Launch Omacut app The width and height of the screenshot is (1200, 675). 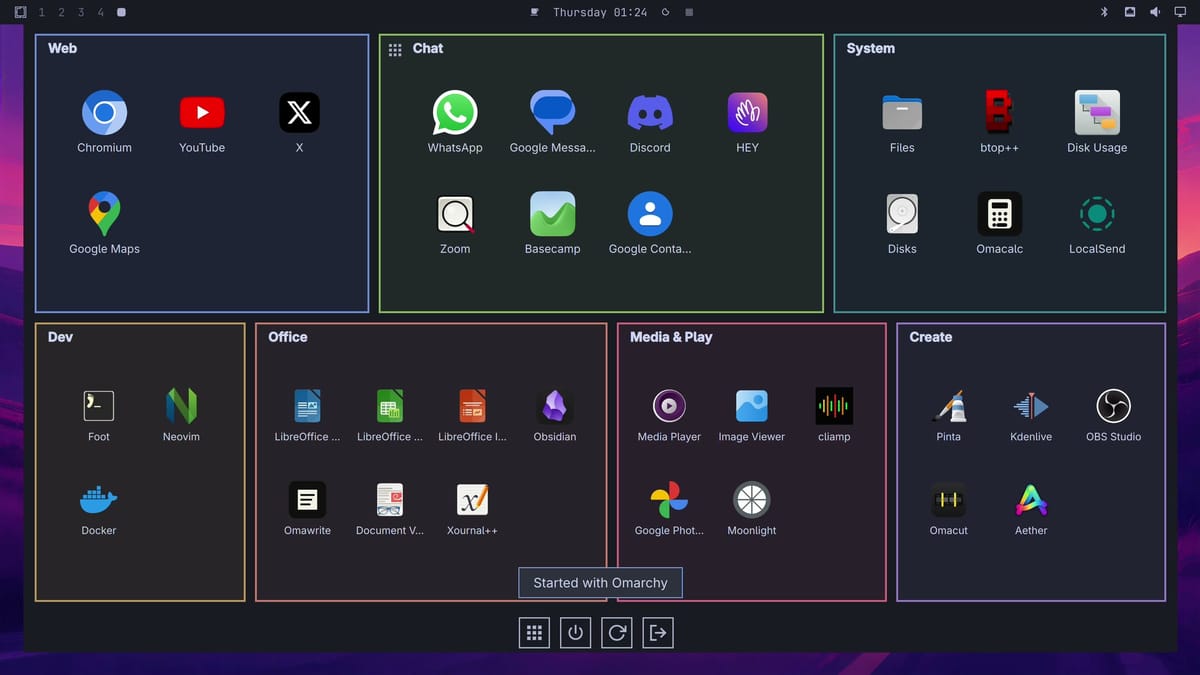(949, 498)
